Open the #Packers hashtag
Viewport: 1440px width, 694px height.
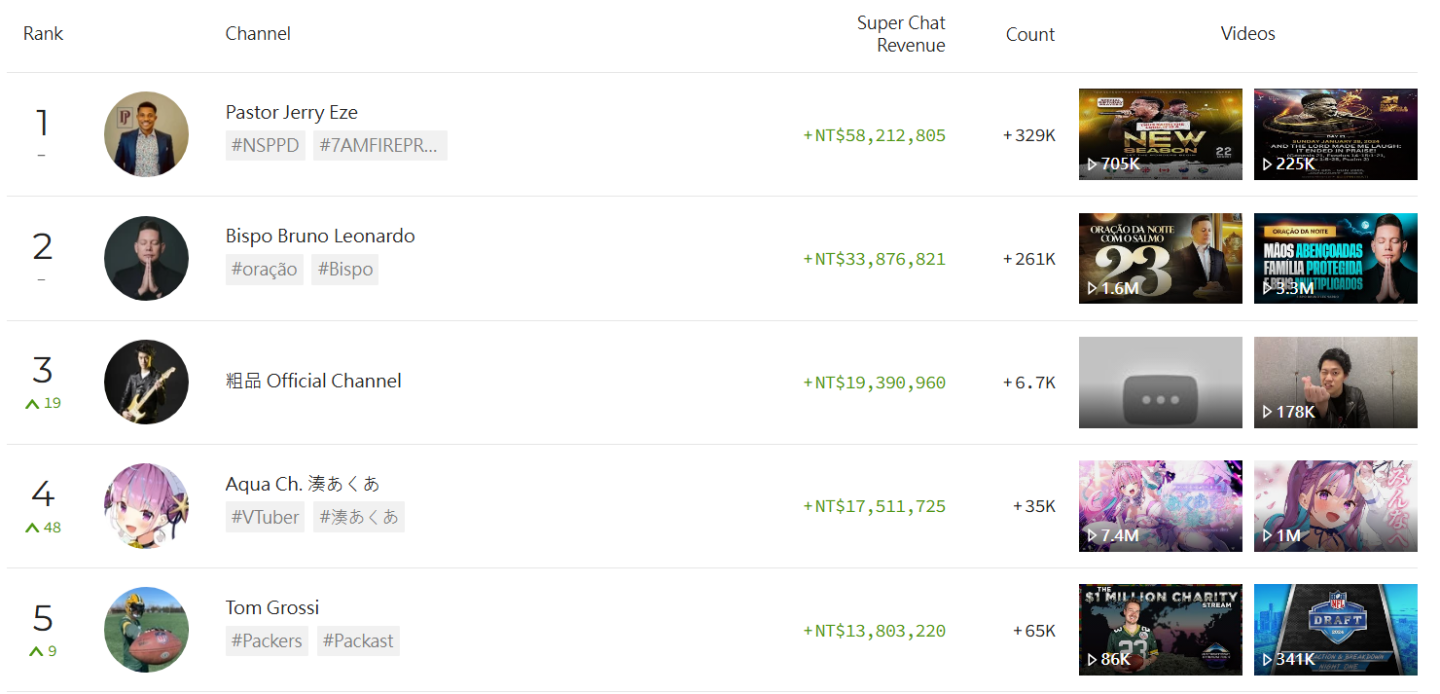tap(267, 641)
